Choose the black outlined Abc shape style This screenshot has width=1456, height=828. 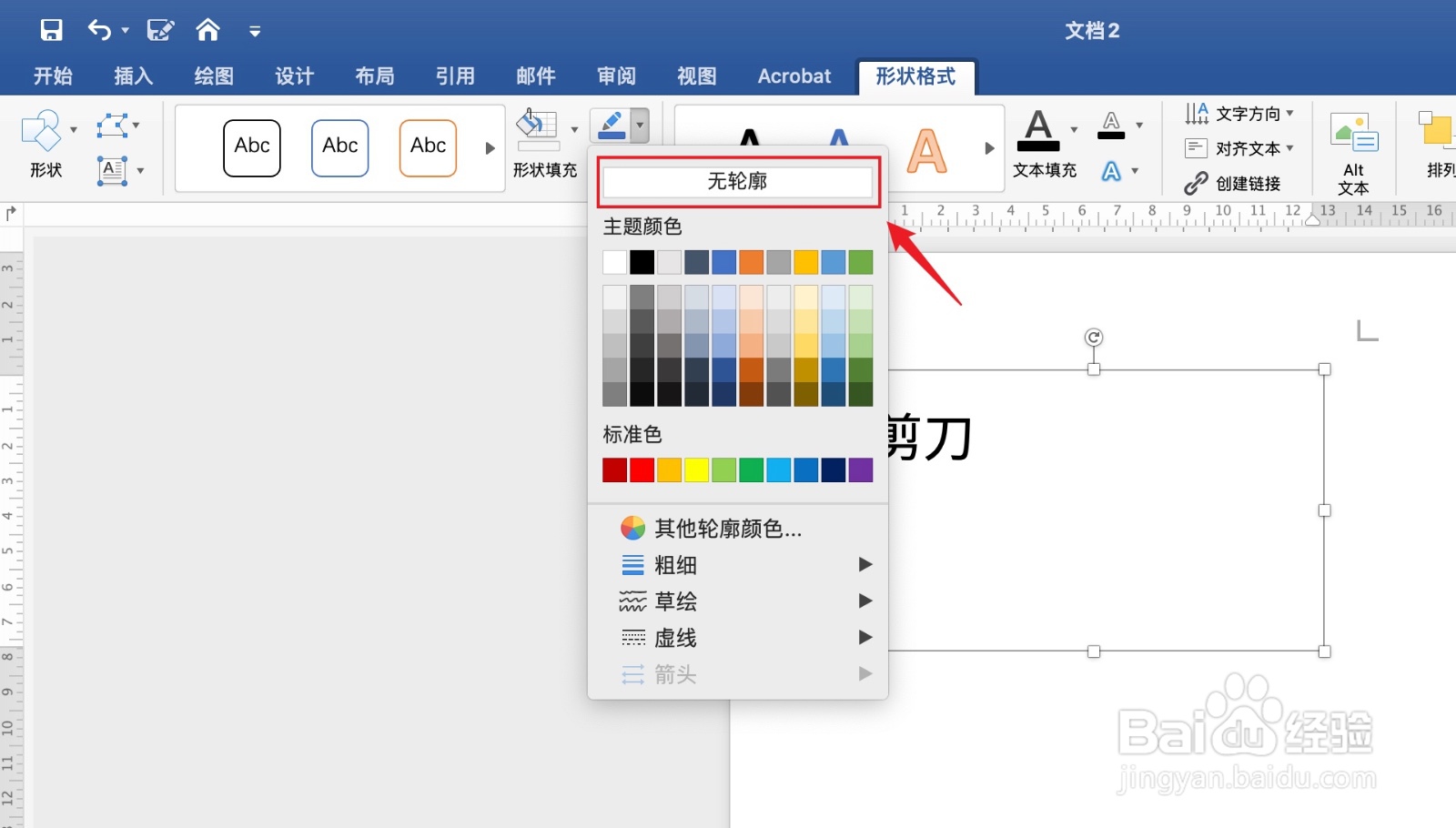(x=252, y=147)
